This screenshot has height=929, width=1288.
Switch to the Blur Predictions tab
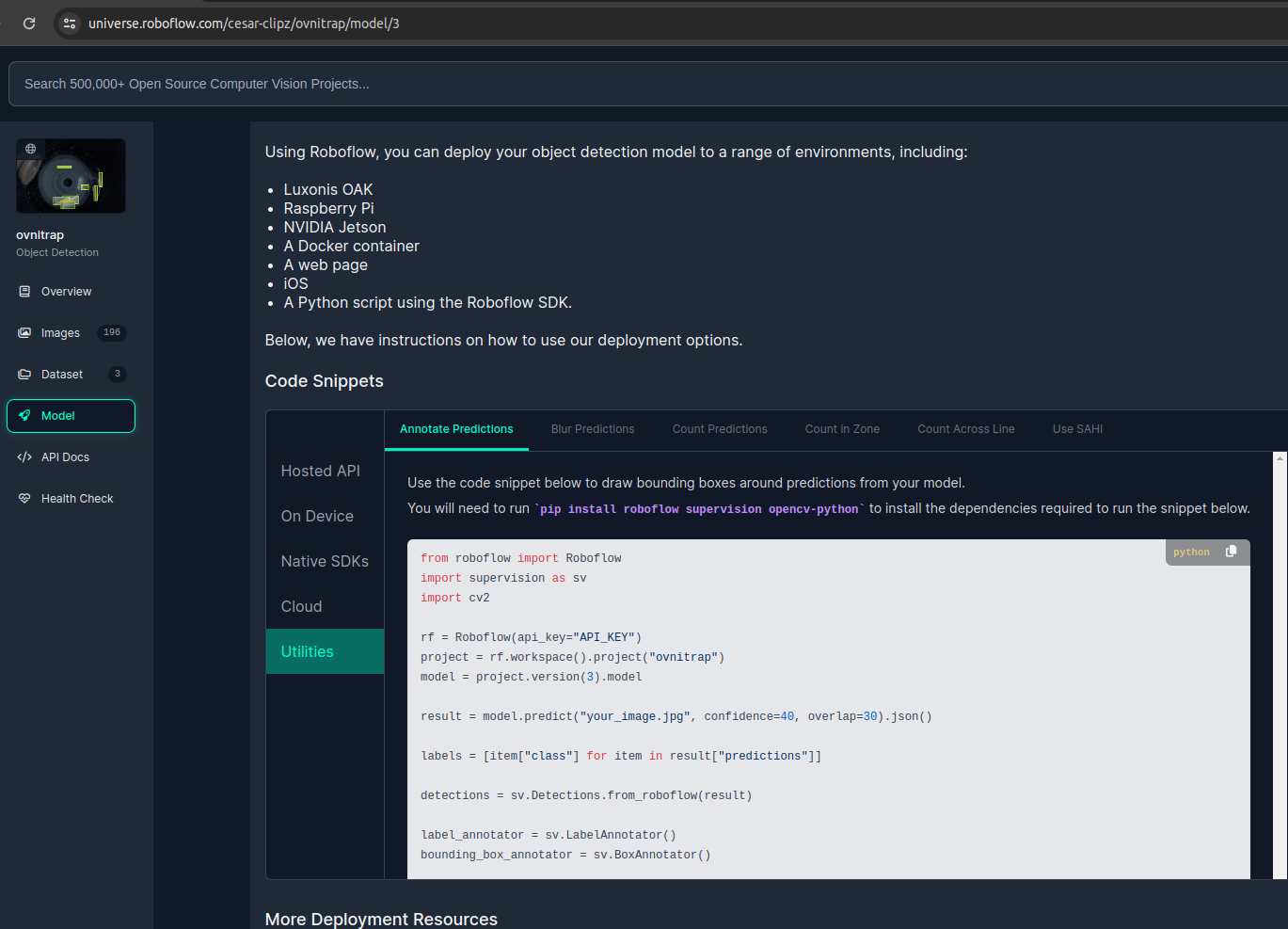click(593, 429)
